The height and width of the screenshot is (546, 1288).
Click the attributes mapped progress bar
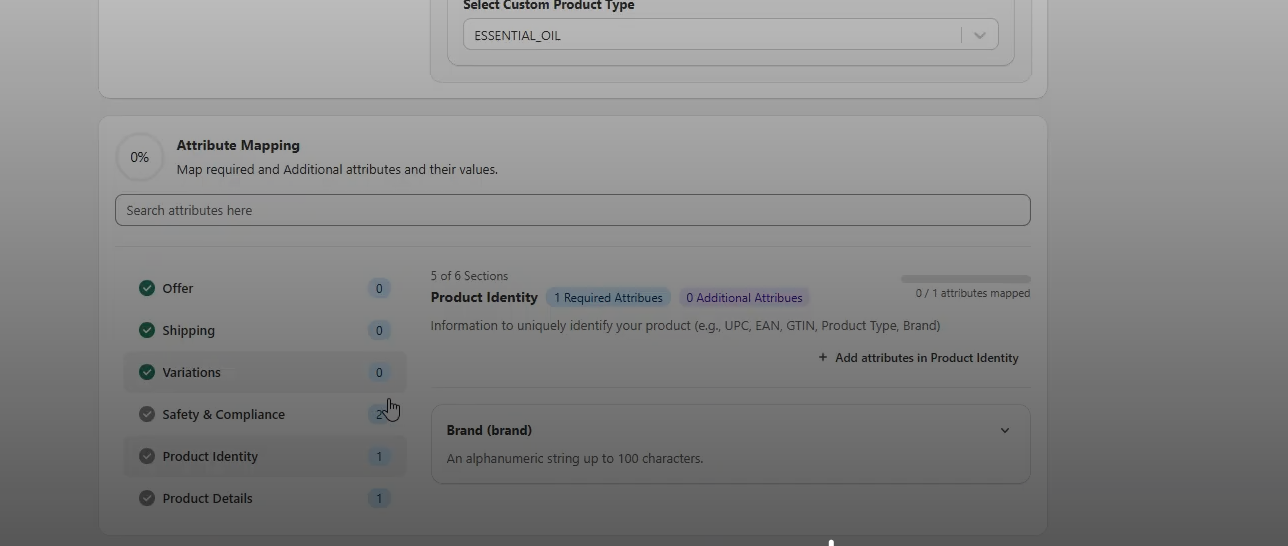(965, 279)
